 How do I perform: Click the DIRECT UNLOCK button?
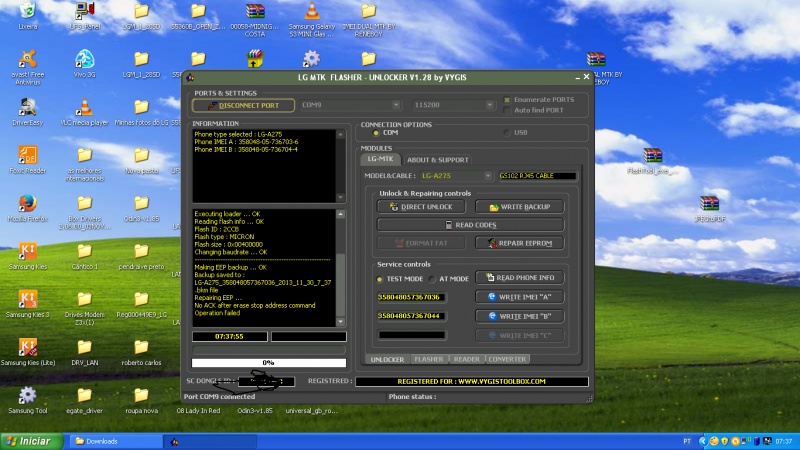click(x=421, y=207)
